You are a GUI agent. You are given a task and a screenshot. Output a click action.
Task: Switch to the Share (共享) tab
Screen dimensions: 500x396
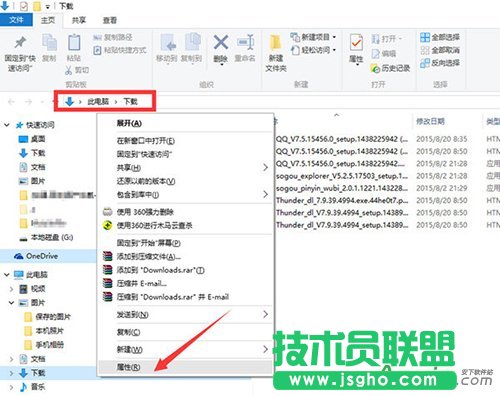pos(79,20)
